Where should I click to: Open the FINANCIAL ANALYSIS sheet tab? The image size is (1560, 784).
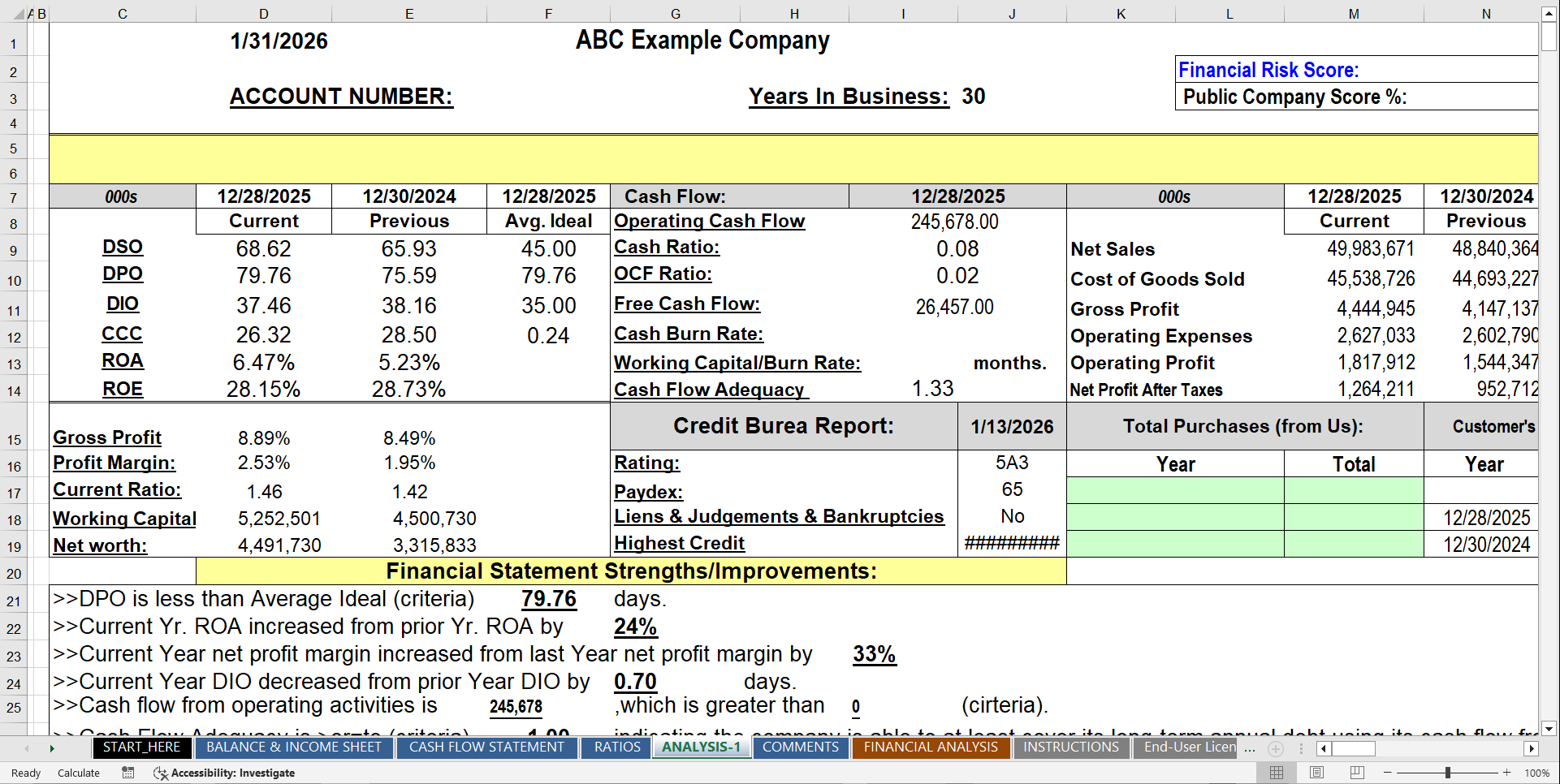(931, 747)
